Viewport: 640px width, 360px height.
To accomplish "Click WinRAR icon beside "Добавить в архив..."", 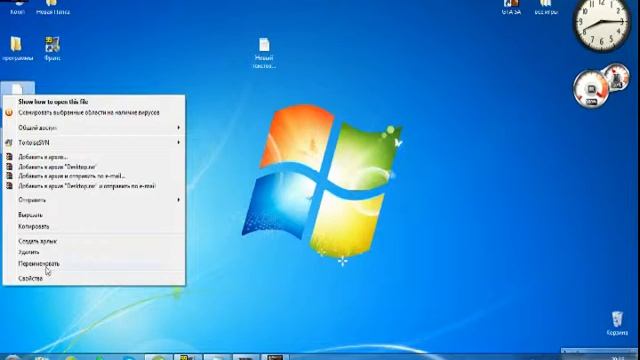I will pos(9,157).
